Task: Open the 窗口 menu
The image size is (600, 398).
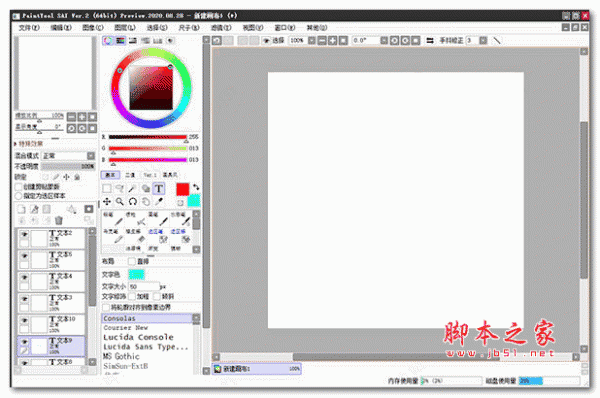Action: tap(285, 28)
